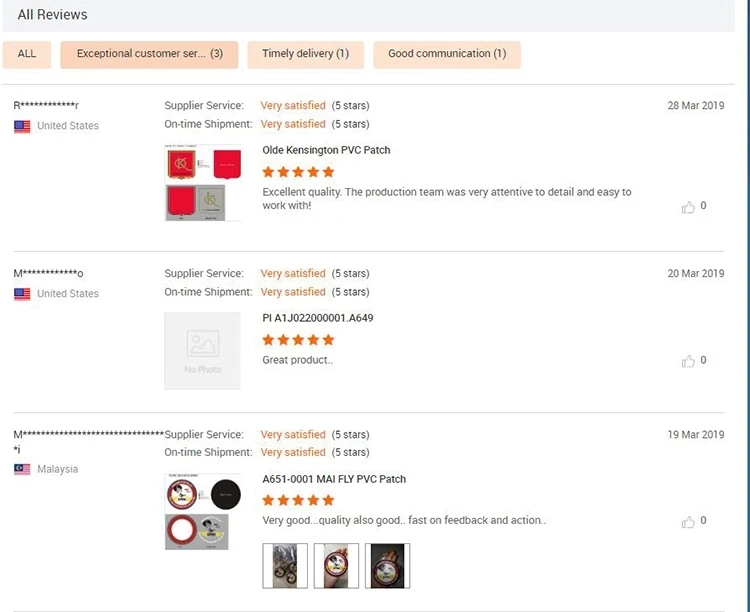Open product PI A1J022000001.A649
This screenshot has height=612, width=750.
pos(318,318)
